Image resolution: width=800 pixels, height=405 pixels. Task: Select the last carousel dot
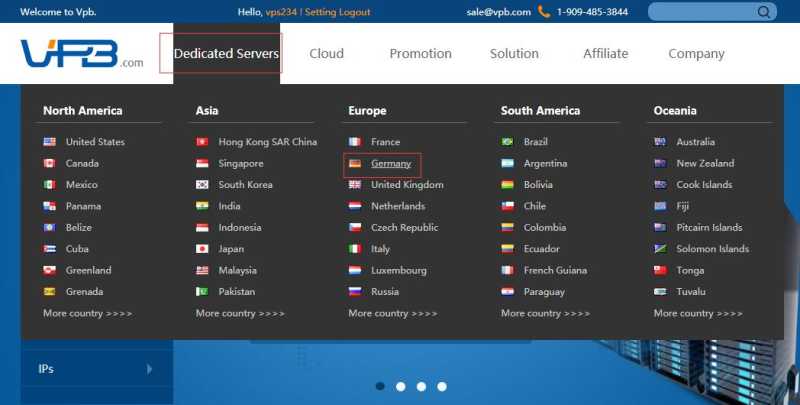[442, 387]
